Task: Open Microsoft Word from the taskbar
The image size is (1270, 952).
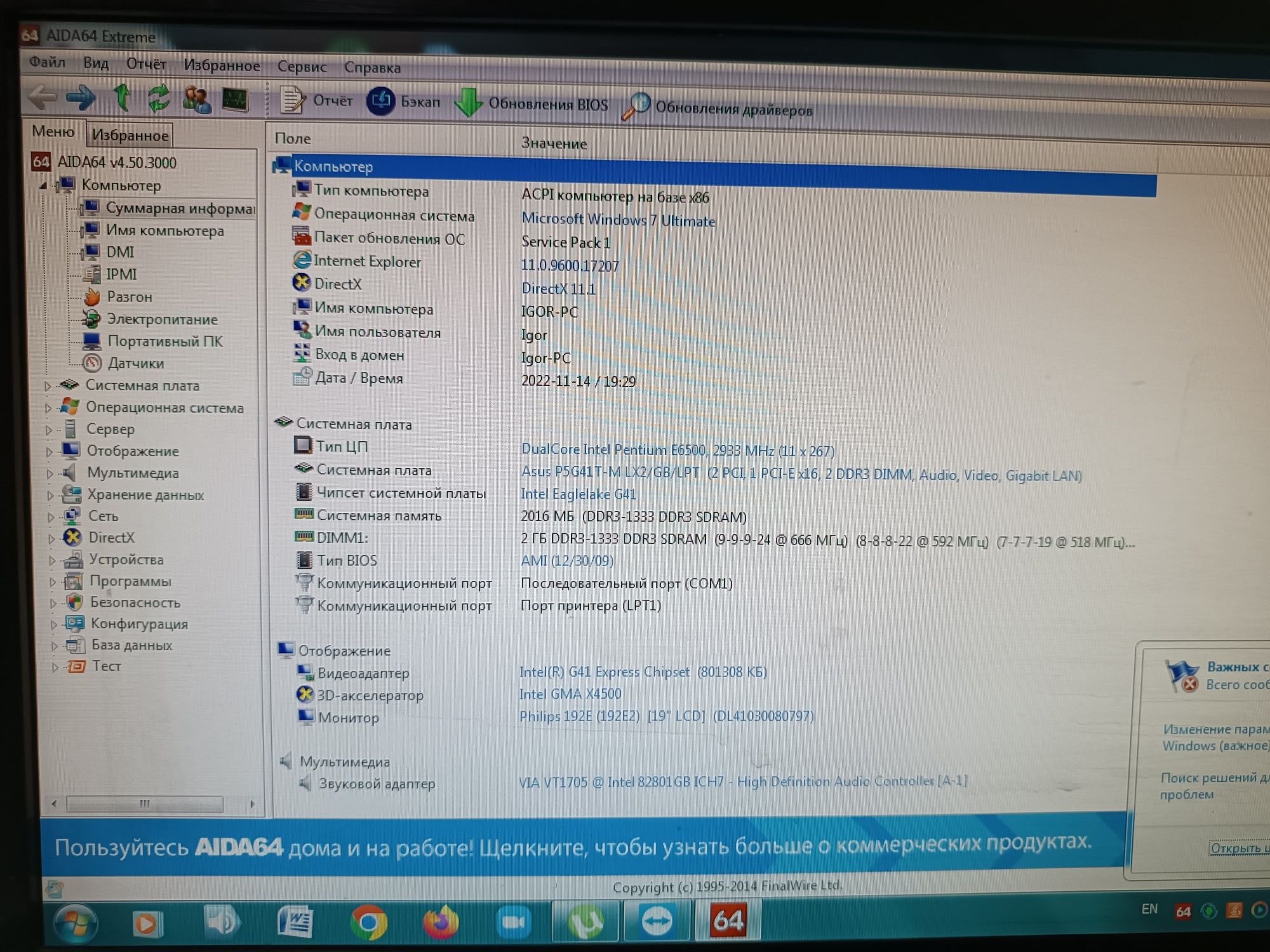Action: tap(295, 922)
